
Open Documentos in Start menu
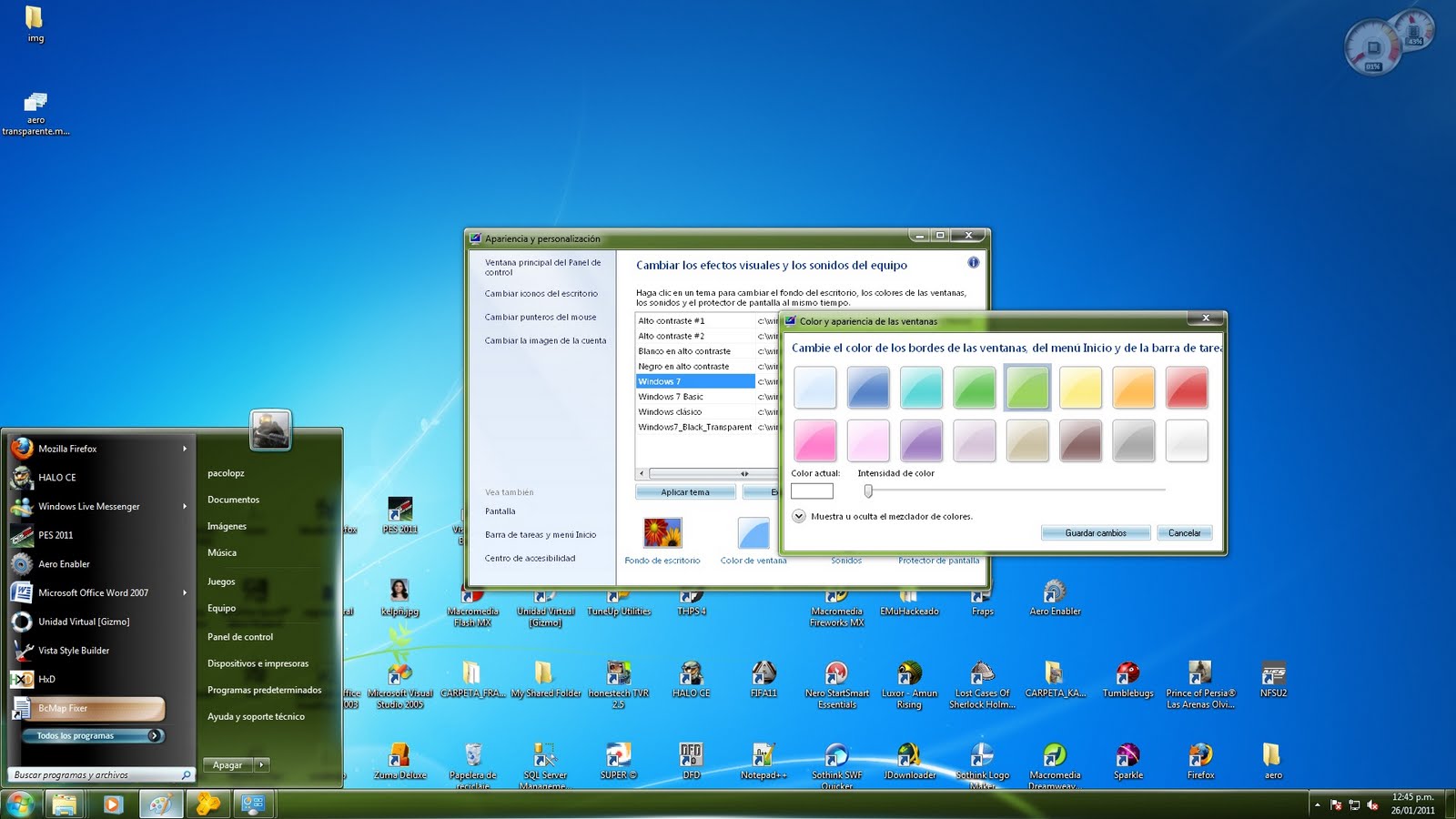click(234, 500)
